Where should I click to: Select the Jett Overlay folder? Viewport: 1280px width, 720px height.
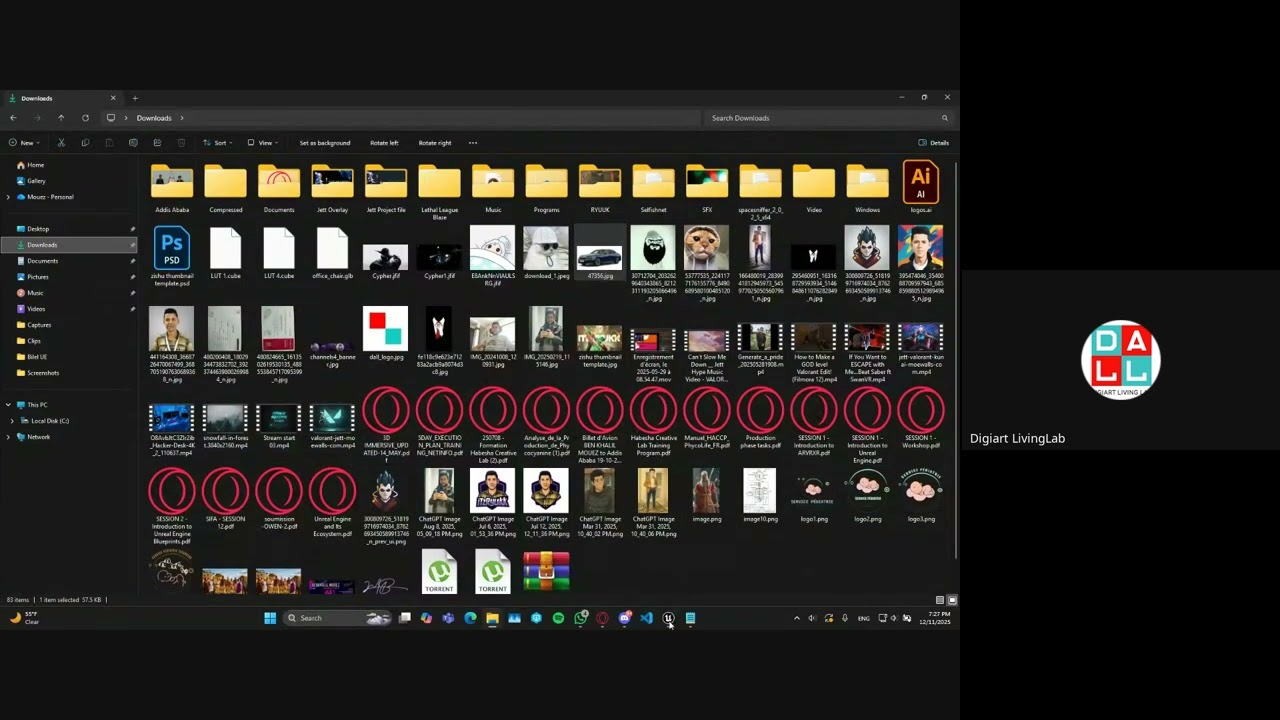tap(332, 188)
